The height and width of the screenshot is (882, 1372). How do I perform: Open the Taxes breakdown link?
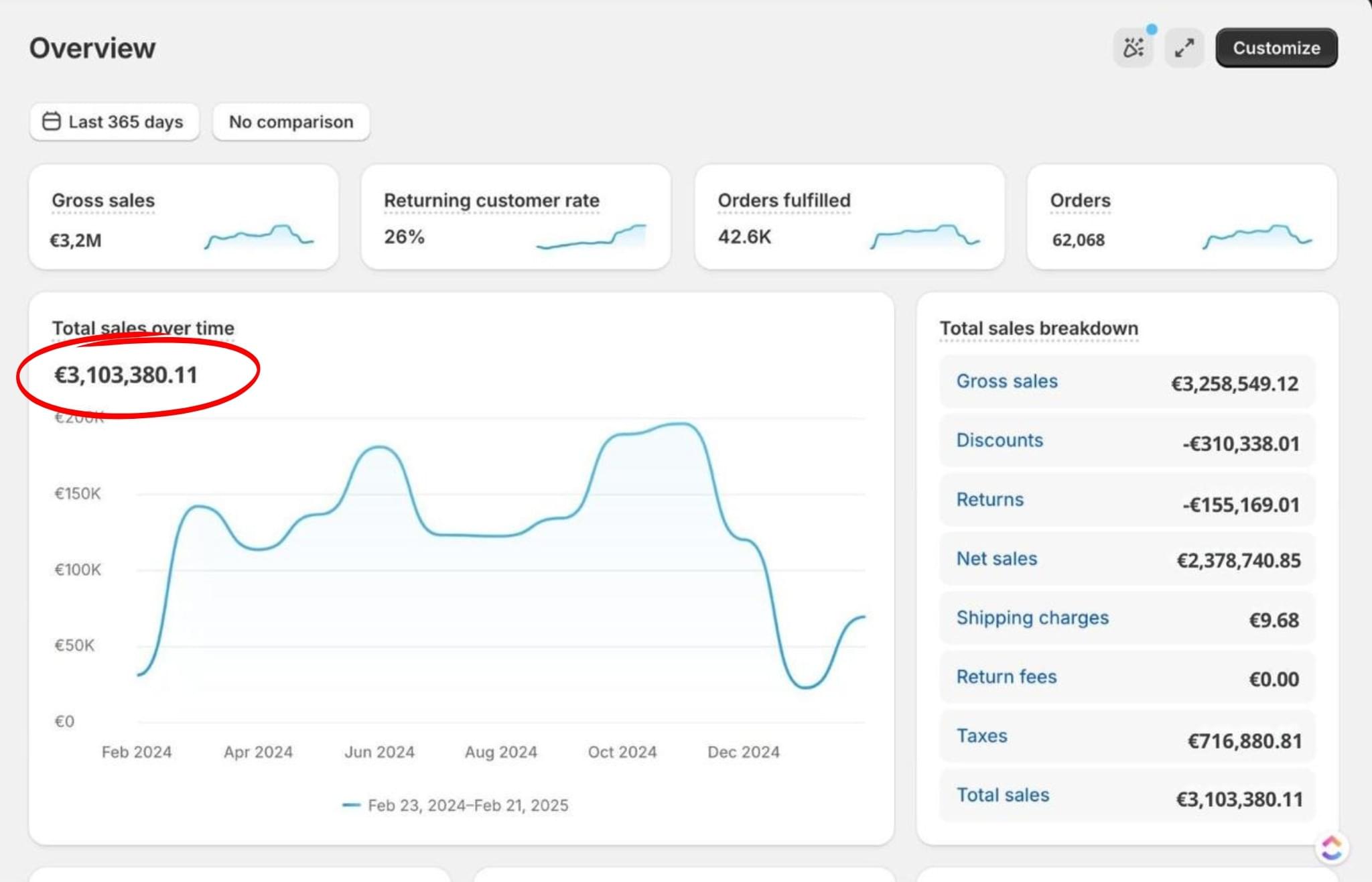point(981,735)
